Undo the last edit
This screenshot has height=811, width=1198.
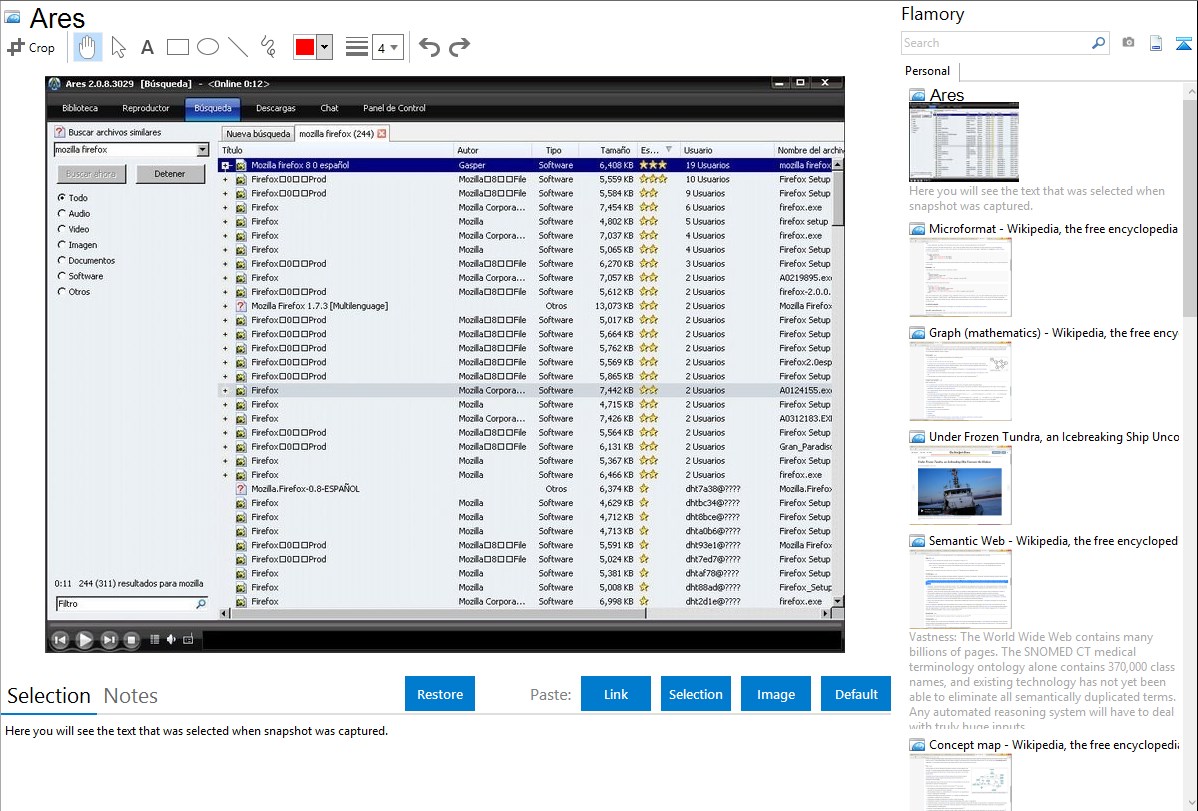point(429,47)
